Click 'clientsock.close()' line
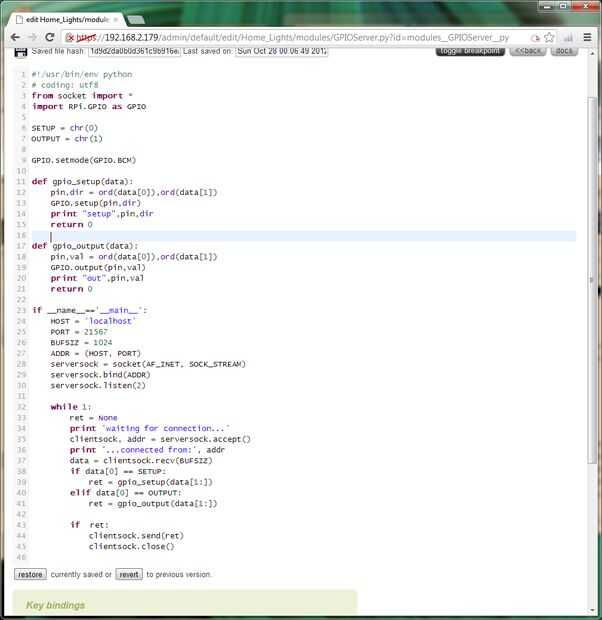This screenshot has height=620, width=602. 131,546
